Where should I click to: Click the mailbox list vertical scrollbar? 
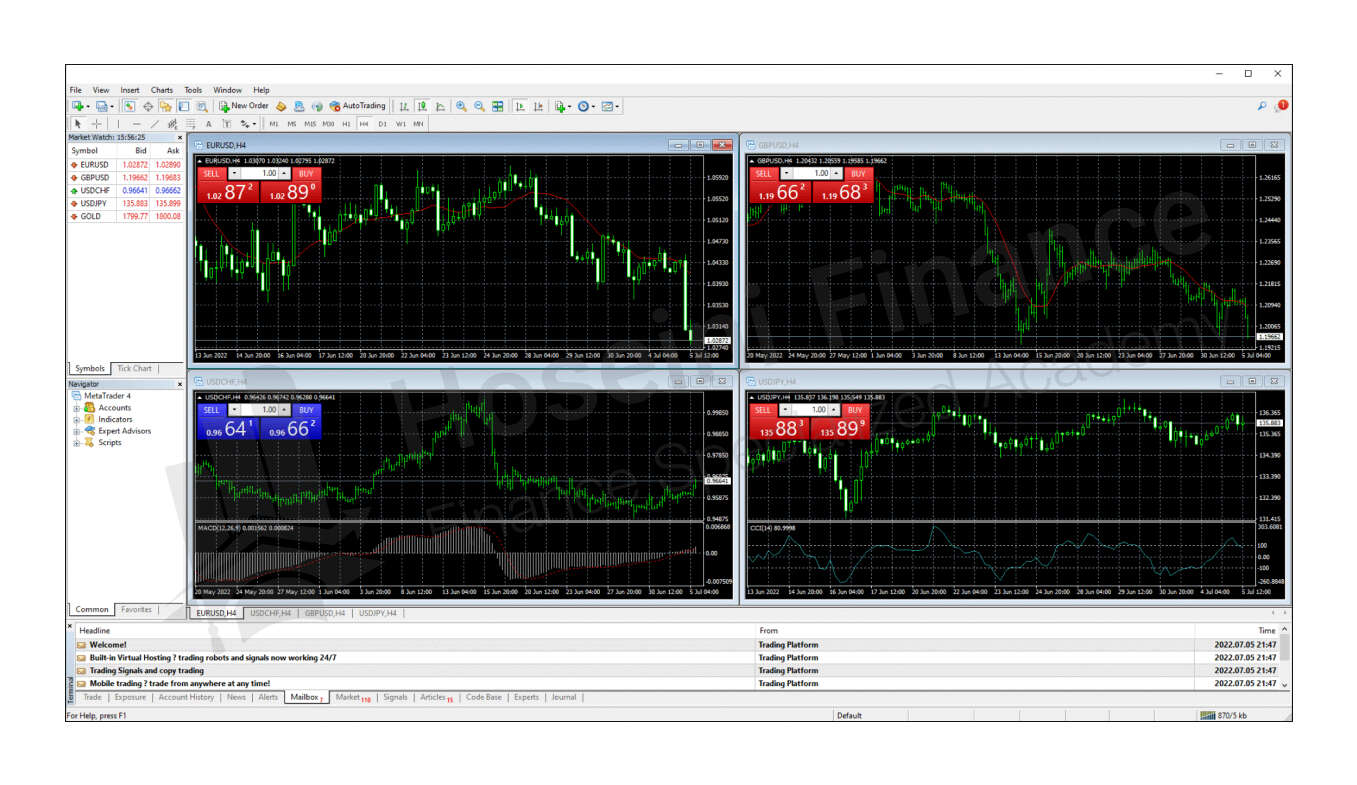click(x=1284, y=658)
